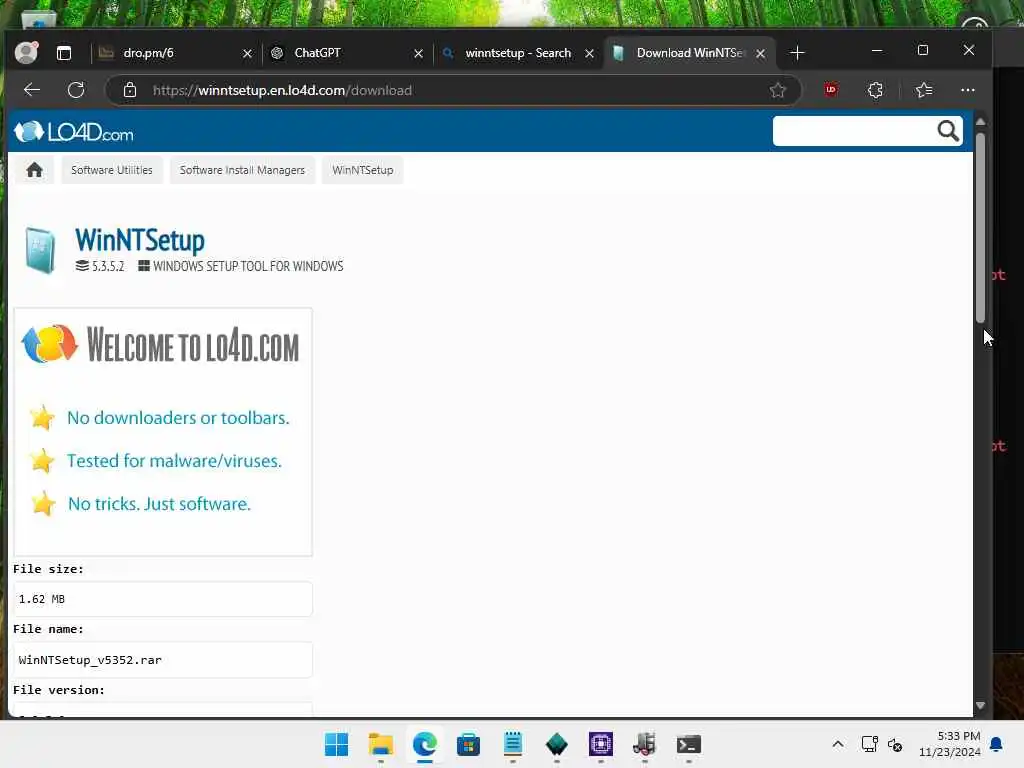Click the search magnifier on LO4D
Screen dimensions: 1024x768
948,131
